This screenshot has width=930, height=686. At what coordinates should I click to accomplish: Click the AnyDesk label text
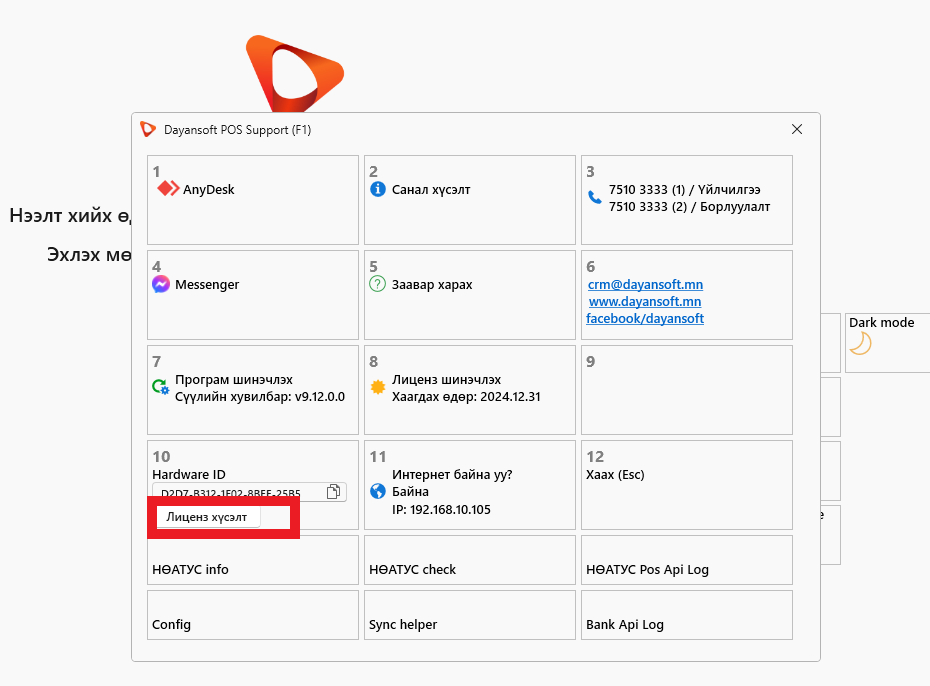tap(209, 190)
